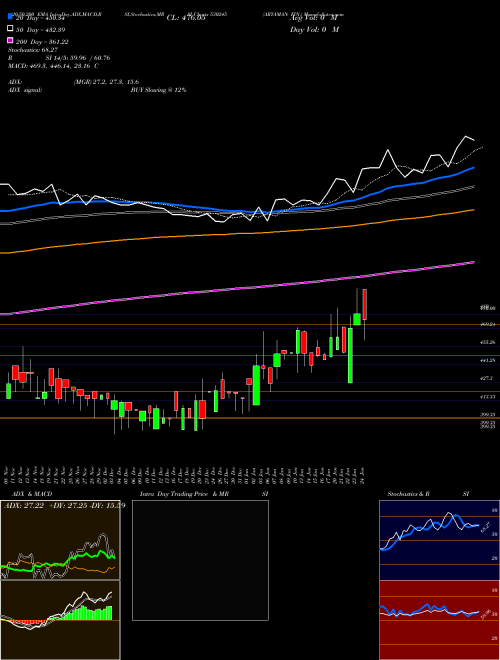Click the MACD values line '469.3, 446.14, 23.16'
The width and height of the screenshot is (500, 660).
click(x=65, y=66)
